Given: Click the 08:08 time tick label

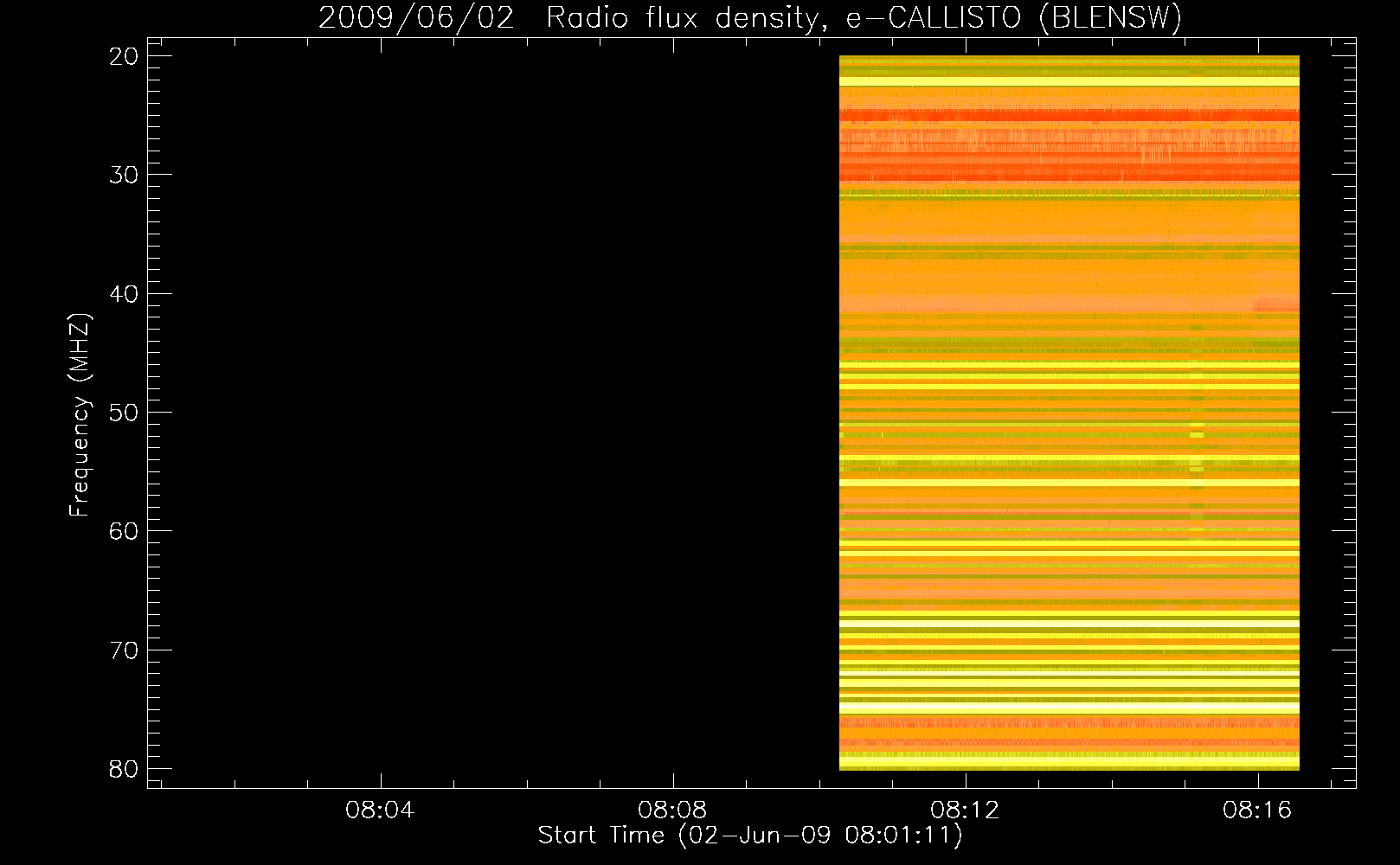Looking at the screenshot, I should click(672, 811).
